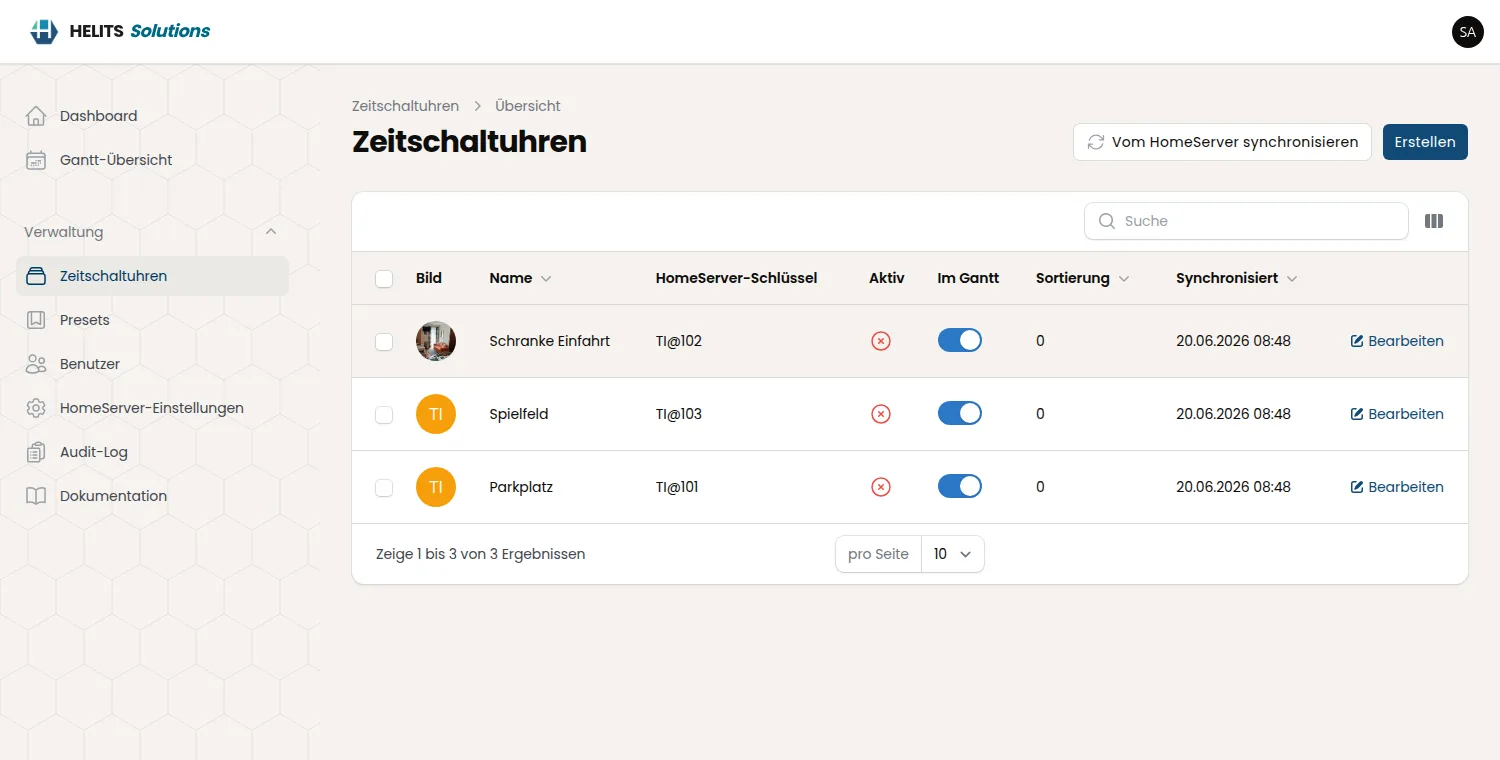Collapse the Verwaltung sidebar group

pyautogui.click(x=271, y=232)
